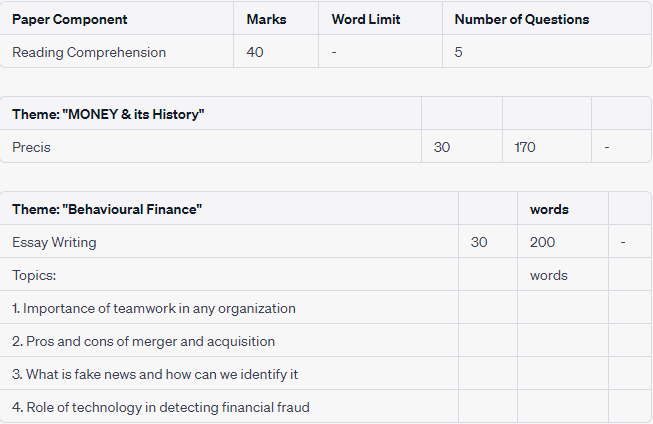Select the merger and acquisition topic

[x=143, y=341]
